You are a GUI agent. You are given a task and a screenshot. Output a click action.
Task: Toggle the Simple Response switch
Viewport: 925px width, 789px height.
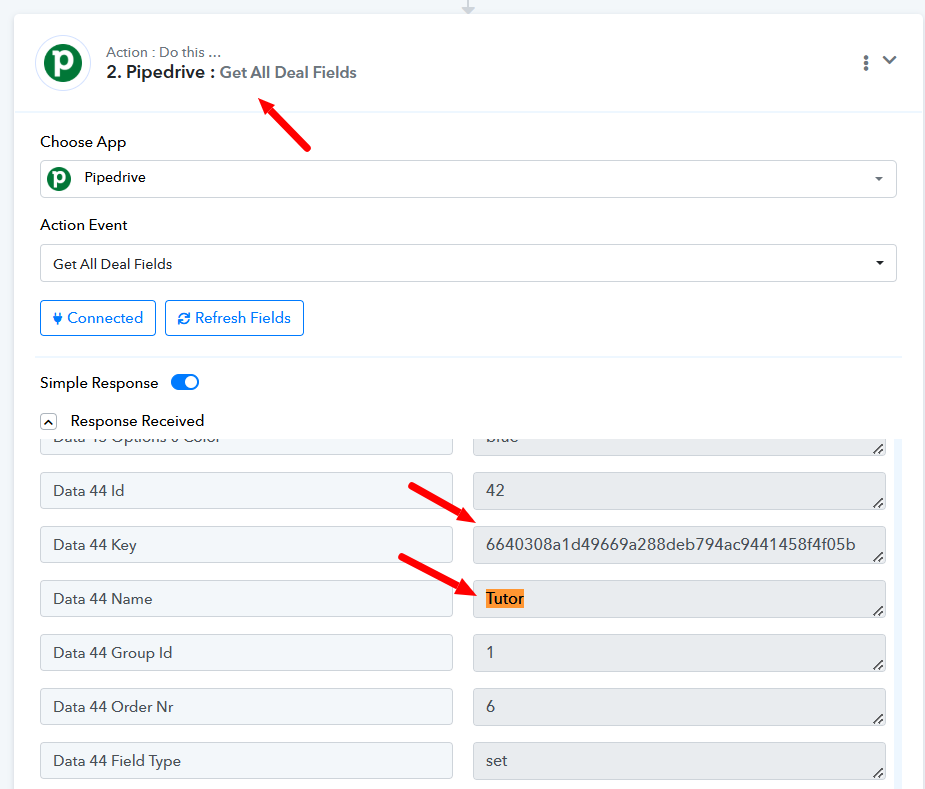(x=185, y=382)
